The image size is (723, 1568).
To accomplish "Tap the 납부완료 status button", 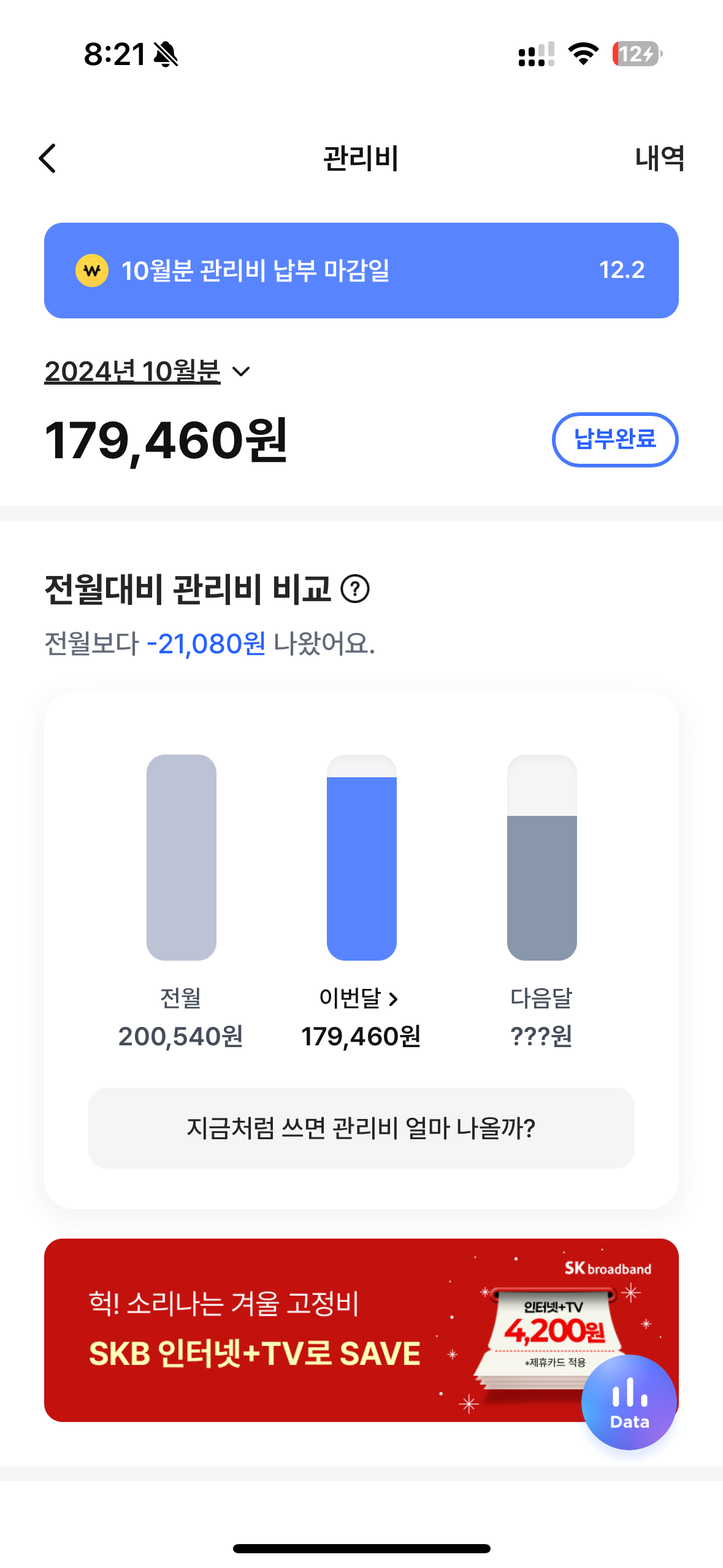I will (x=614, y=439).
